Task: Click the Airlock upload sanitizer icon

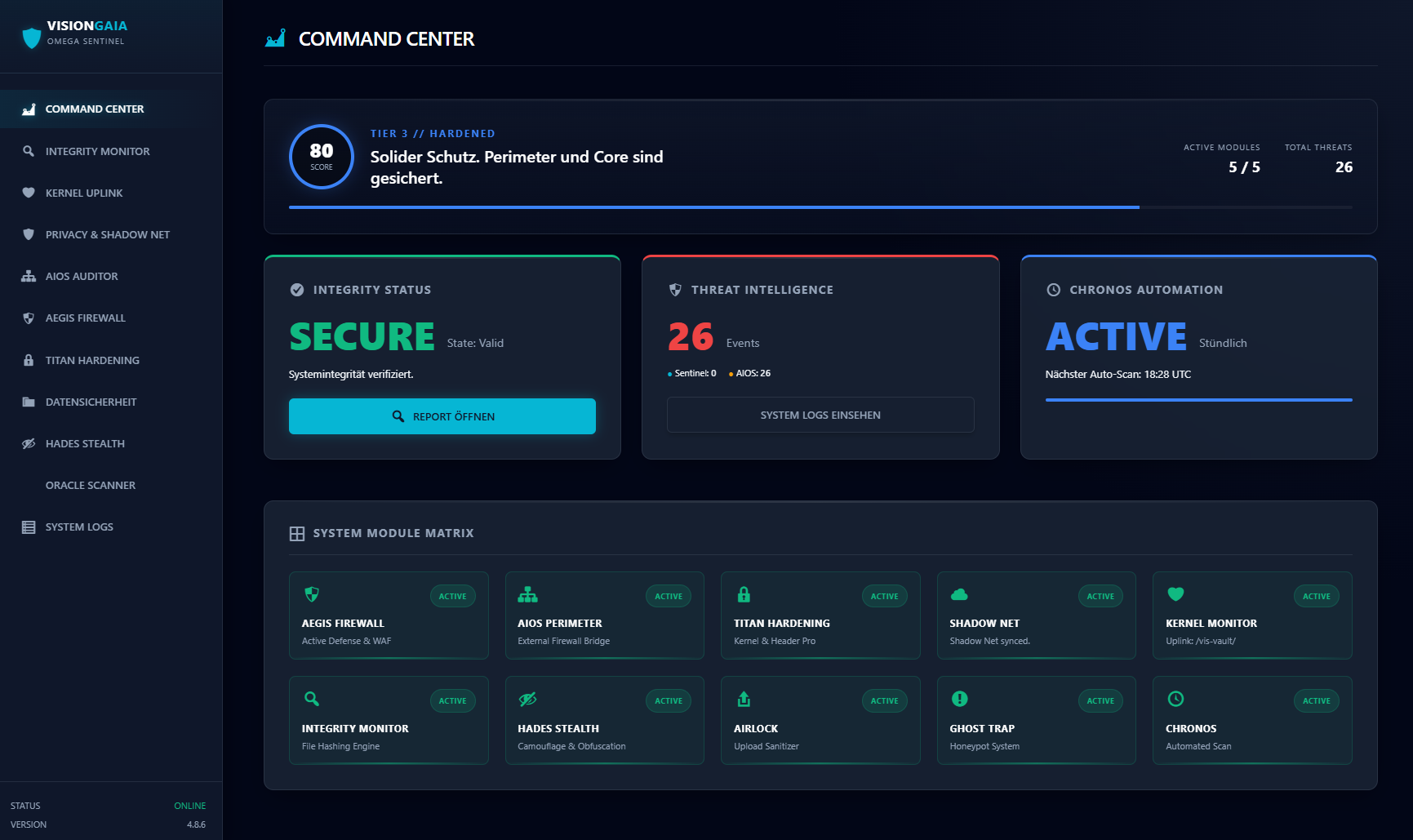Action: coord(744,699)
